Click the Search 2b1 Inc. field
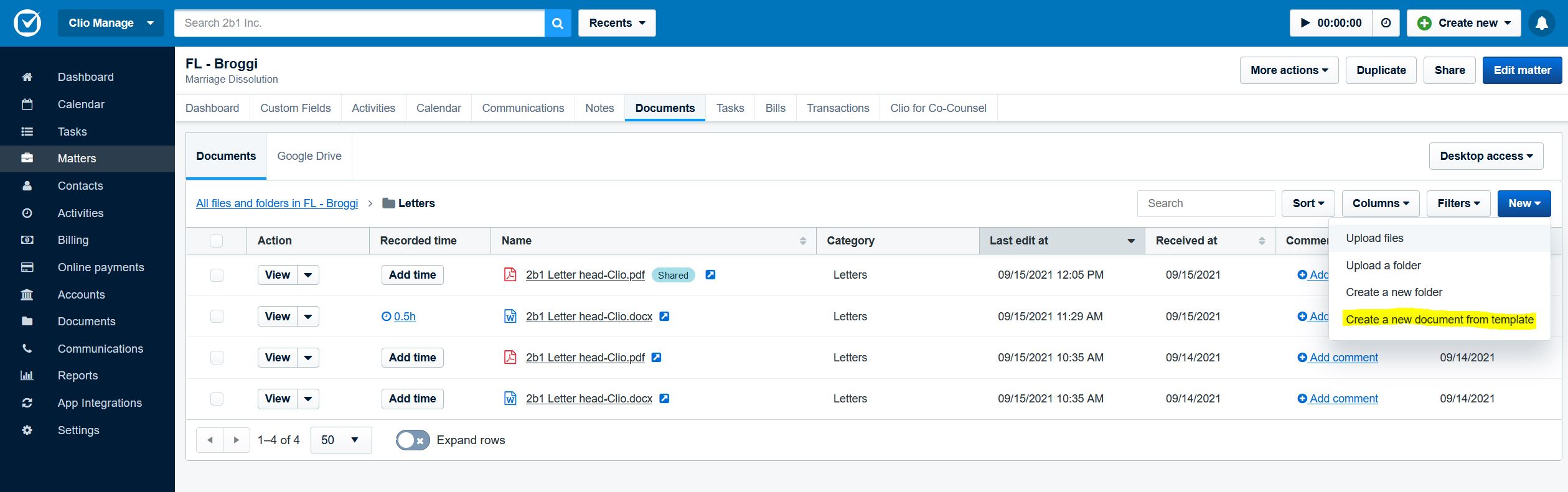Viewport: 1568px width, 492px height. point(359,23)
